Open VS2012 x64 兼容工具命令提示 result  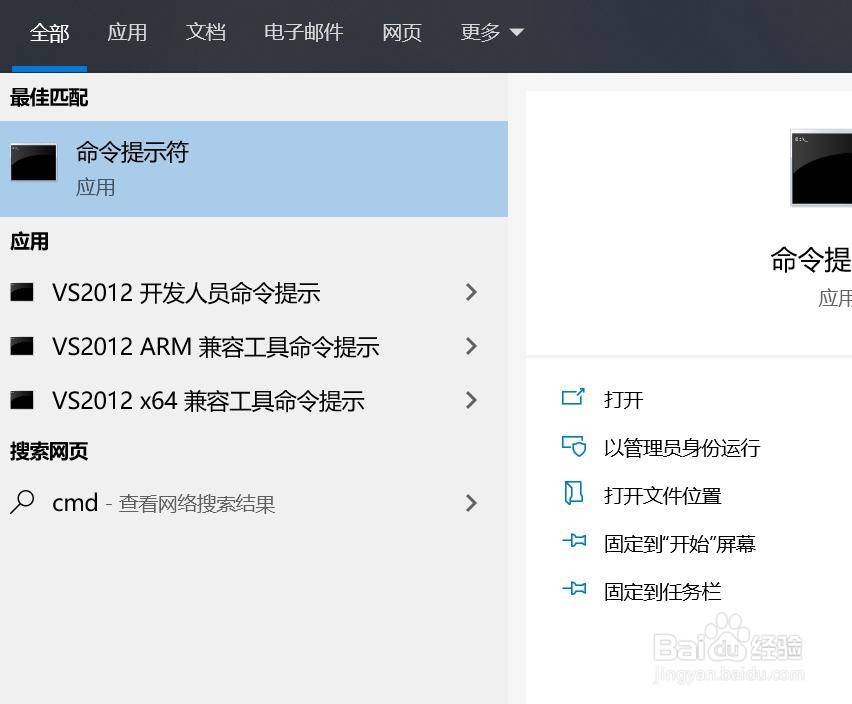point(254,400)
